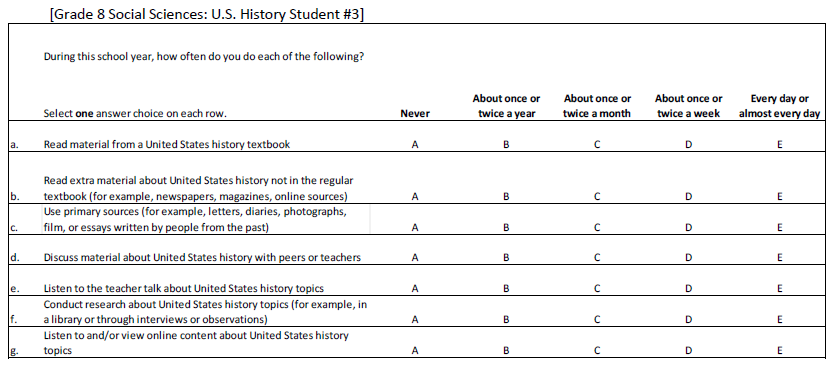Click the question prompt about school year

pyautogui.click(x=204, y=57)
